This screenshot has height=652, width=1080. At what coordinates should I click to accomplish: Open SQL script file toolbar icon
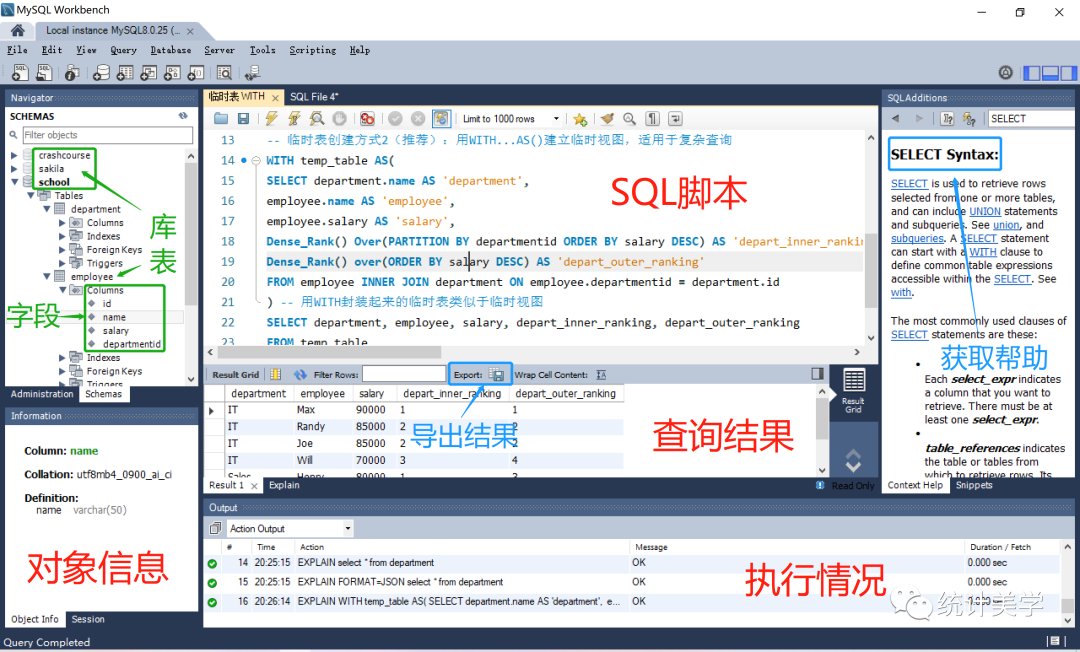45,72
